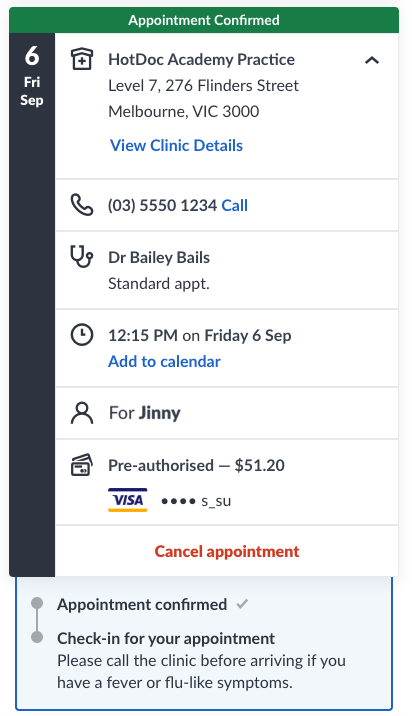
Task: Select the HotDoc Academy Practice heading
Action: 201,59
